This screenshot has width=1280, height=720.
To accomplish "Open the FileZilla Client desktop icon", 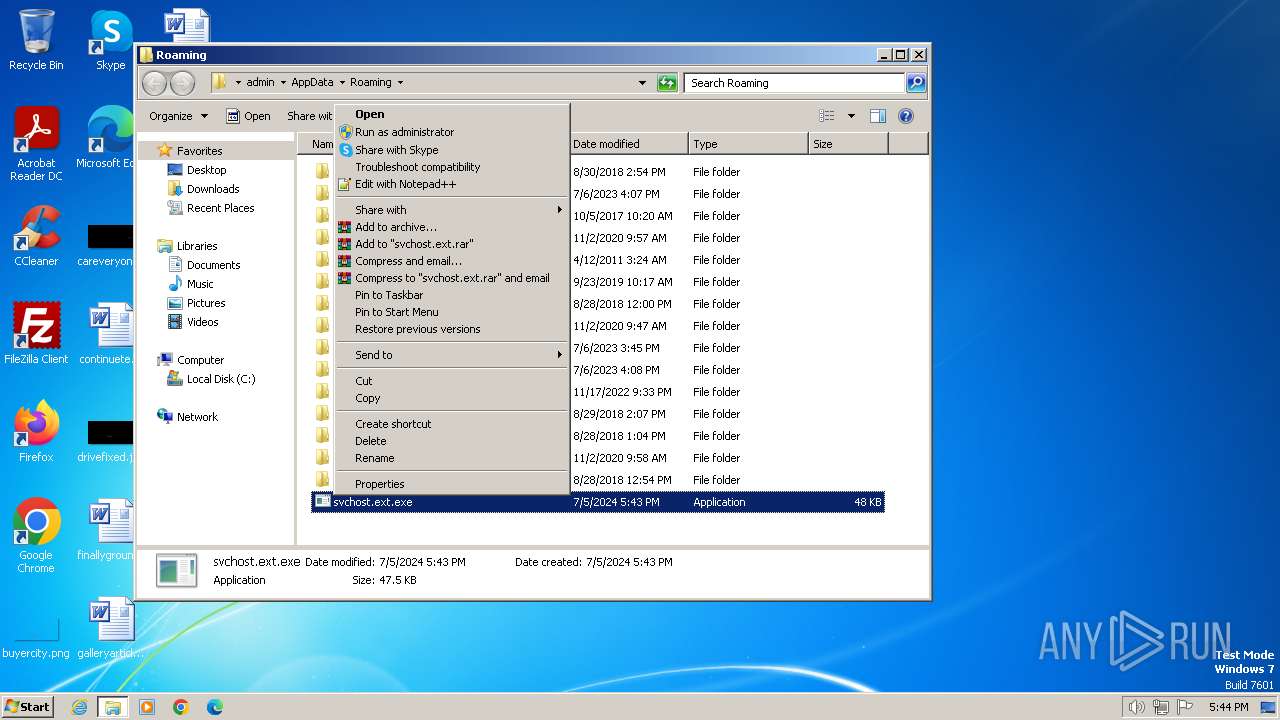I will (x=36, y=334).
